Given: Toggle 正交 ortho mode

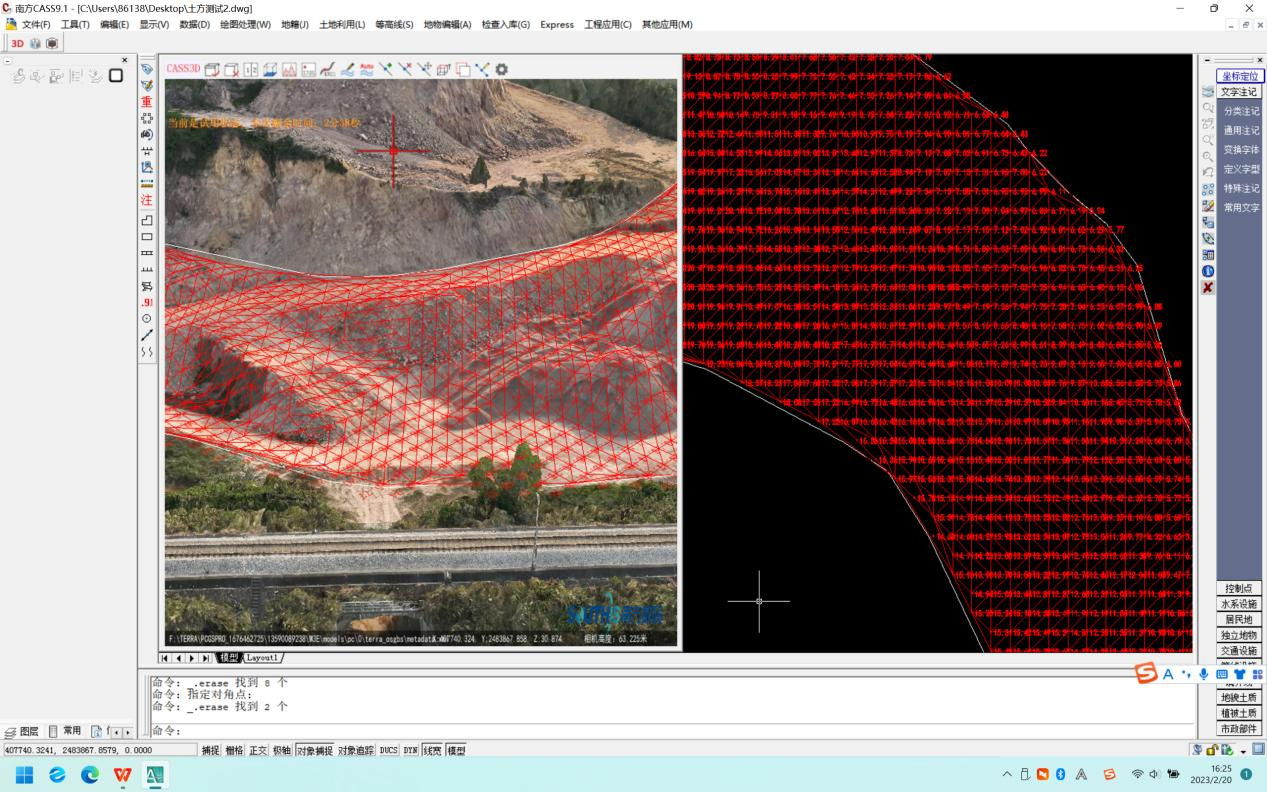Looking at the screenshot, I should [x=258, y=750].
